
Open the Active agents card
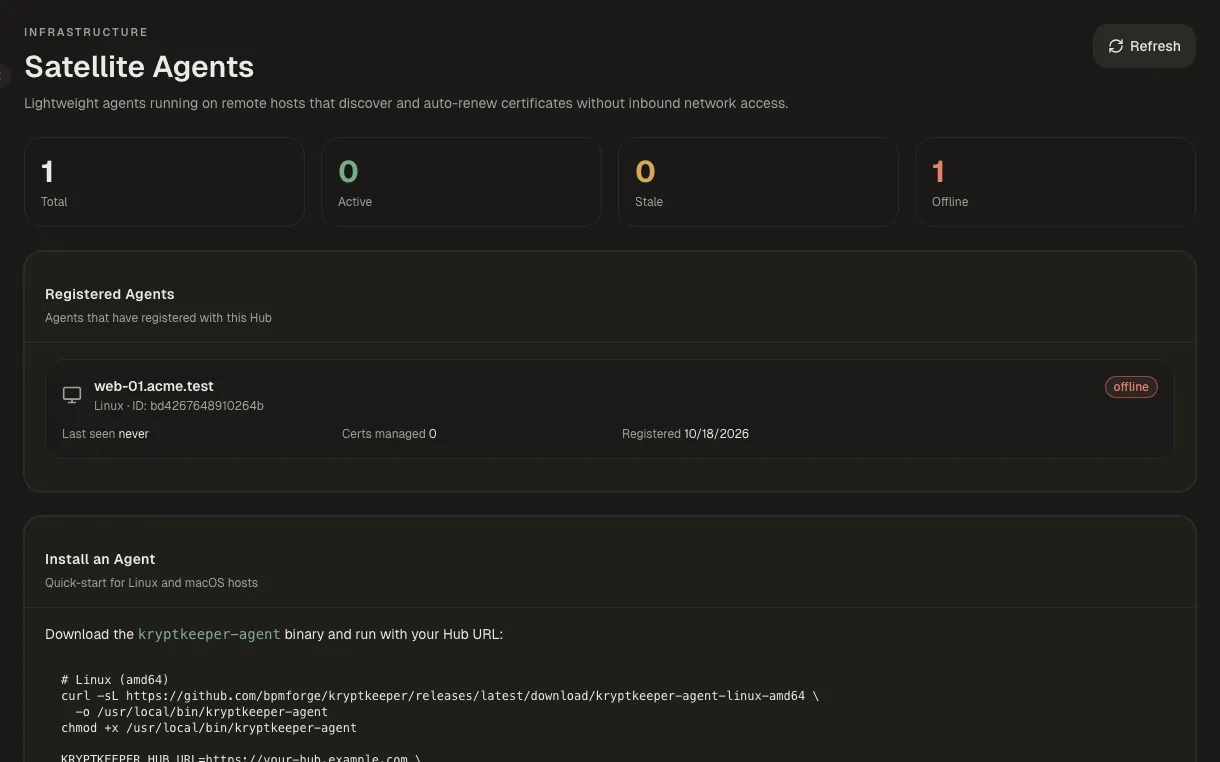[x=461, y=182]
